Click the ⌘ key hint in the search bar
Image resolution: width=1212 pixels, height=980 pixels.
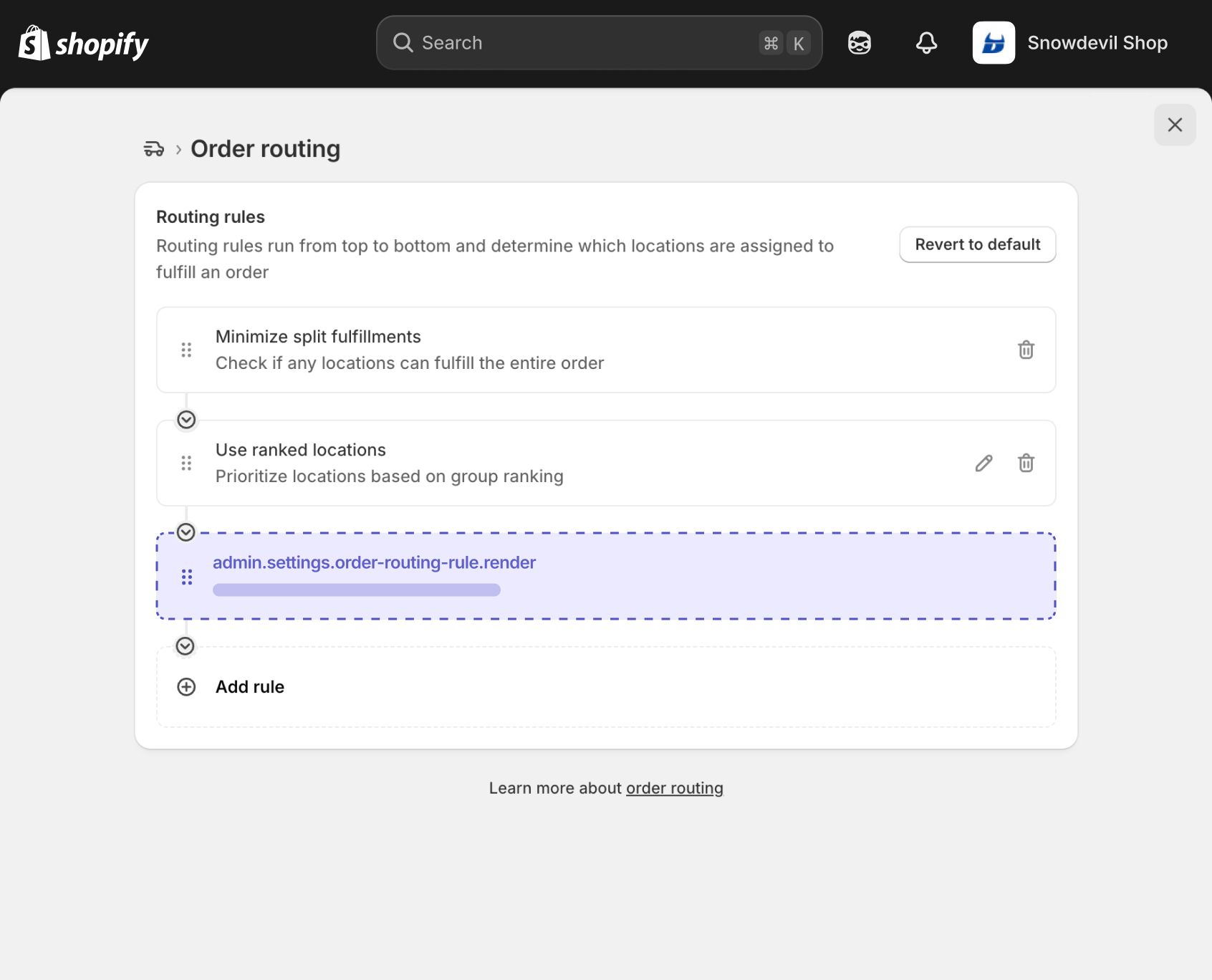coord(771,43)
